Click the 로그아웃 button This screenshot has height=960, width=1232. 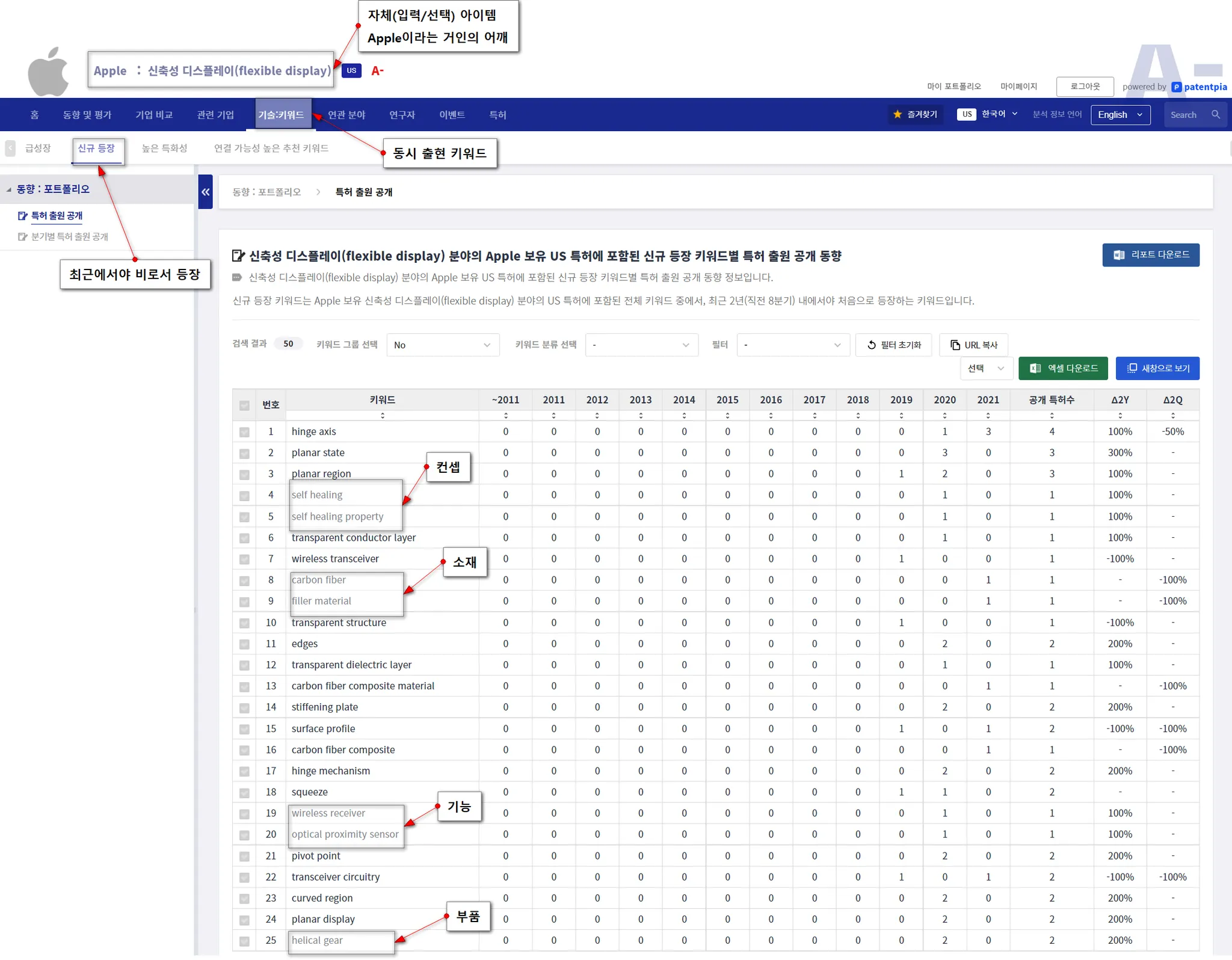[1084, 87]
